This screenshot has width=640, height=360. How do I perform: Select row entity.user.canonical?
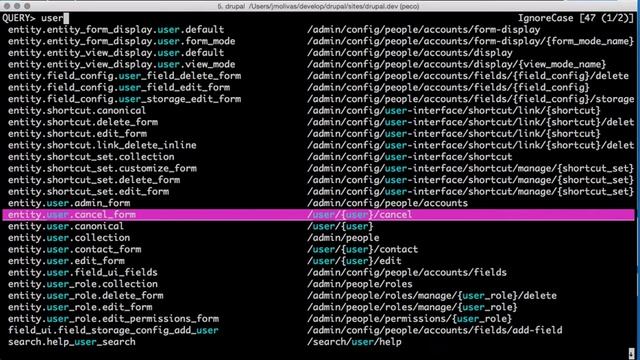coord(318,226)
